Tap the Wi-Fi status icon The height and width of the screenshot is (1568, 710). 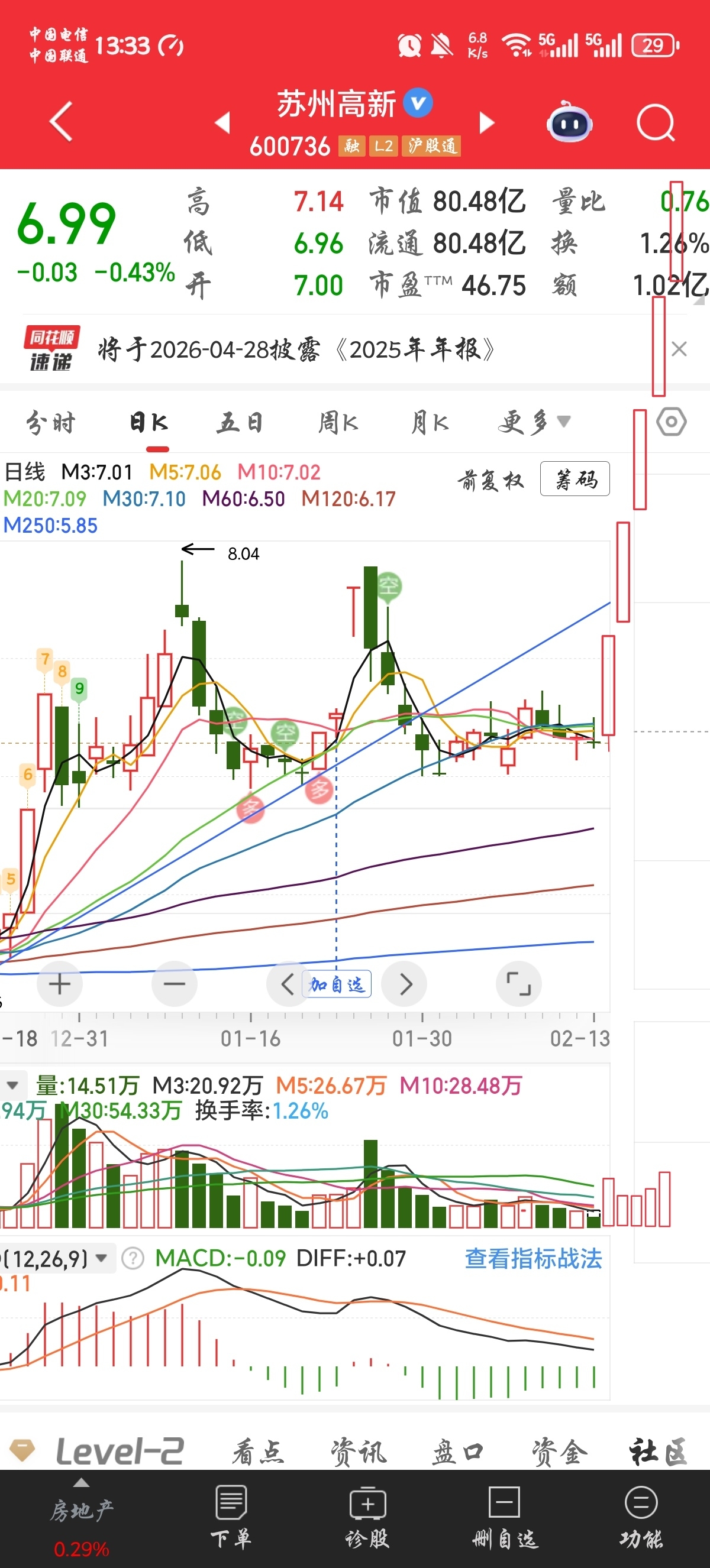(x=517, y=45)
